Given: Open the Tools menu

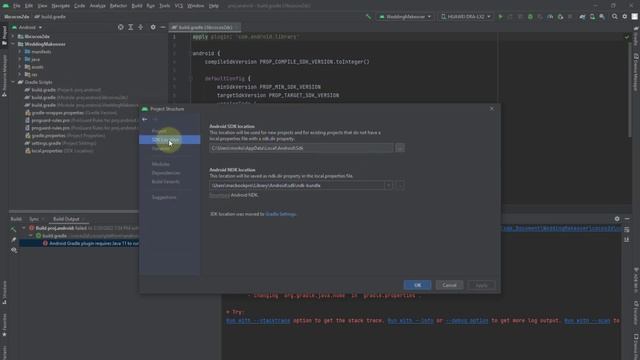Looking at the screenshot, I should 164,6.
